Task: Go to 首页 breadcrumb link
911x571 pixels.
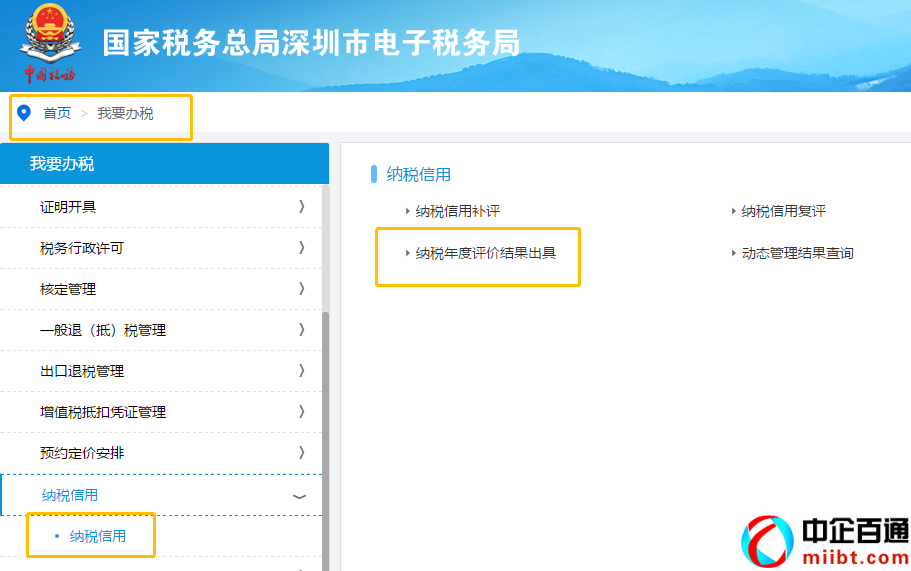Action: (x=57, y=113)
